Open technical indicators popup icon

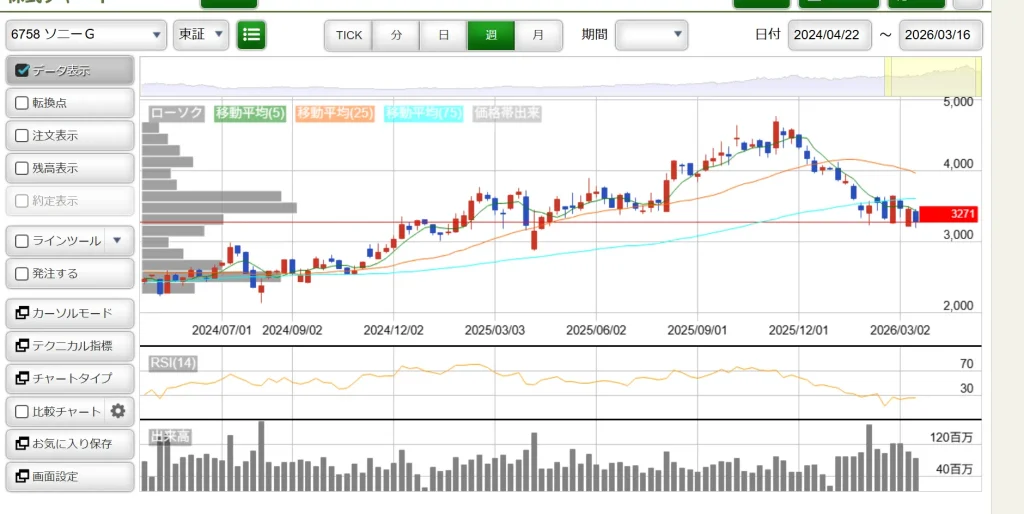[x=23, y=346]
